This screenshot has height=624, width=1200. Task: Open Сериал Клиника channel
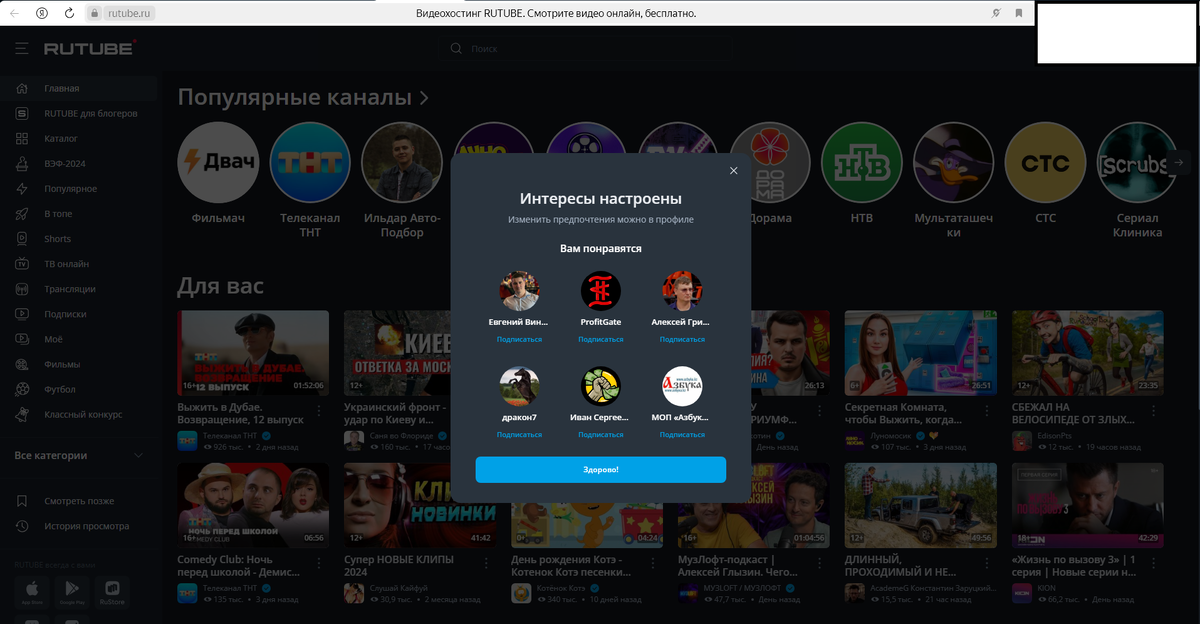coord(1137,162)
